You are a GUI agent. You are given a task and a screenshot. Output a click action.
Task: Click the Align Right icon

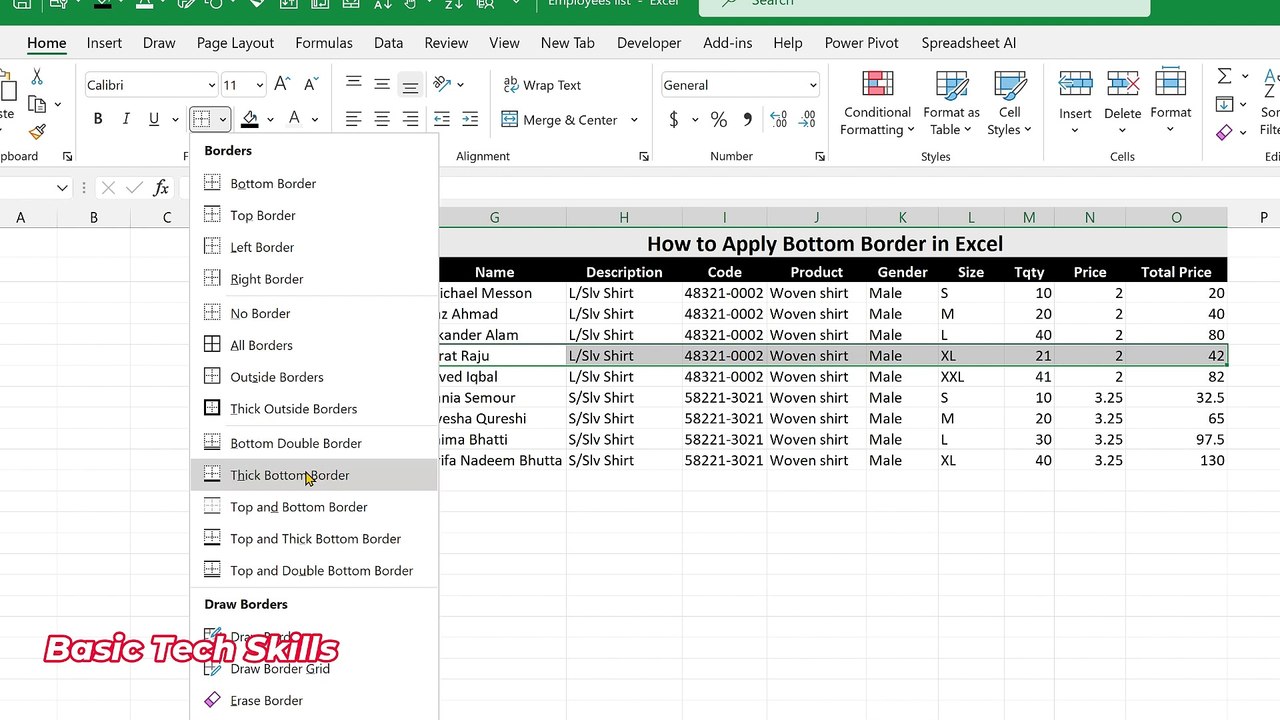pyautogui.click(x=410, y=119)
